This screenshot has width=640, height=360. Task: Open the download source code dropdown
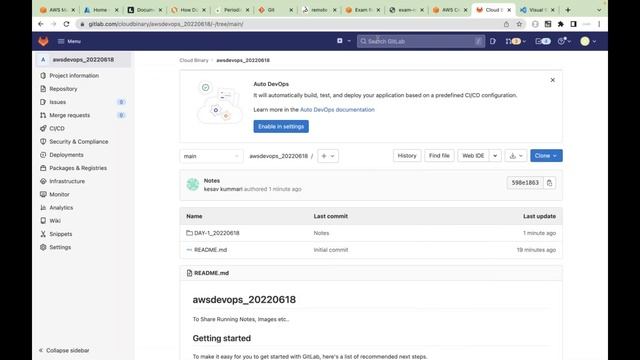516,156
